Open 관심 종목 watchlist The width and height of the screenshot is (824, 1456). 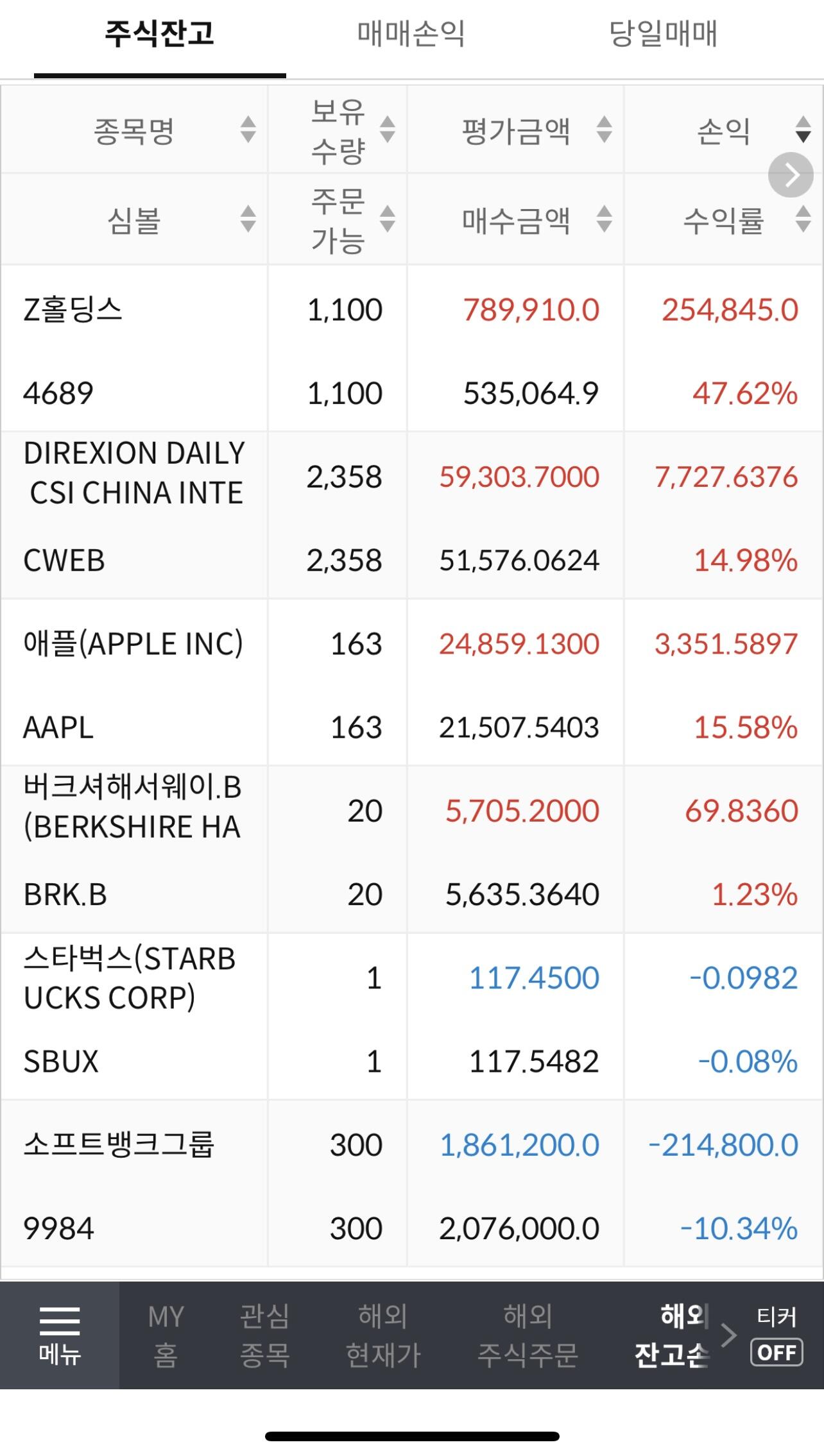point(264,1336)
